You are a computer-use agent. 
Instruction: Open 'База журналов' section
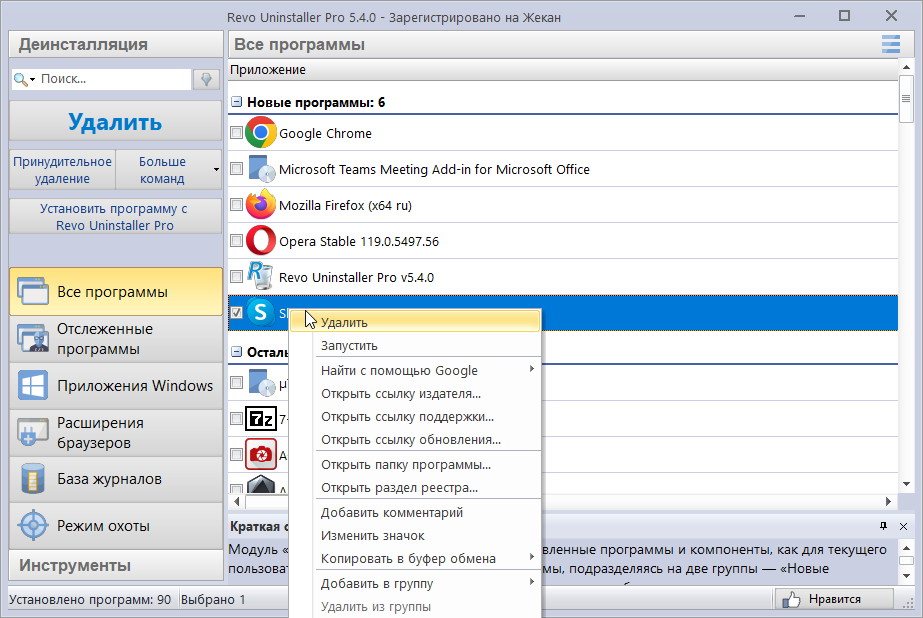point(116,479)
